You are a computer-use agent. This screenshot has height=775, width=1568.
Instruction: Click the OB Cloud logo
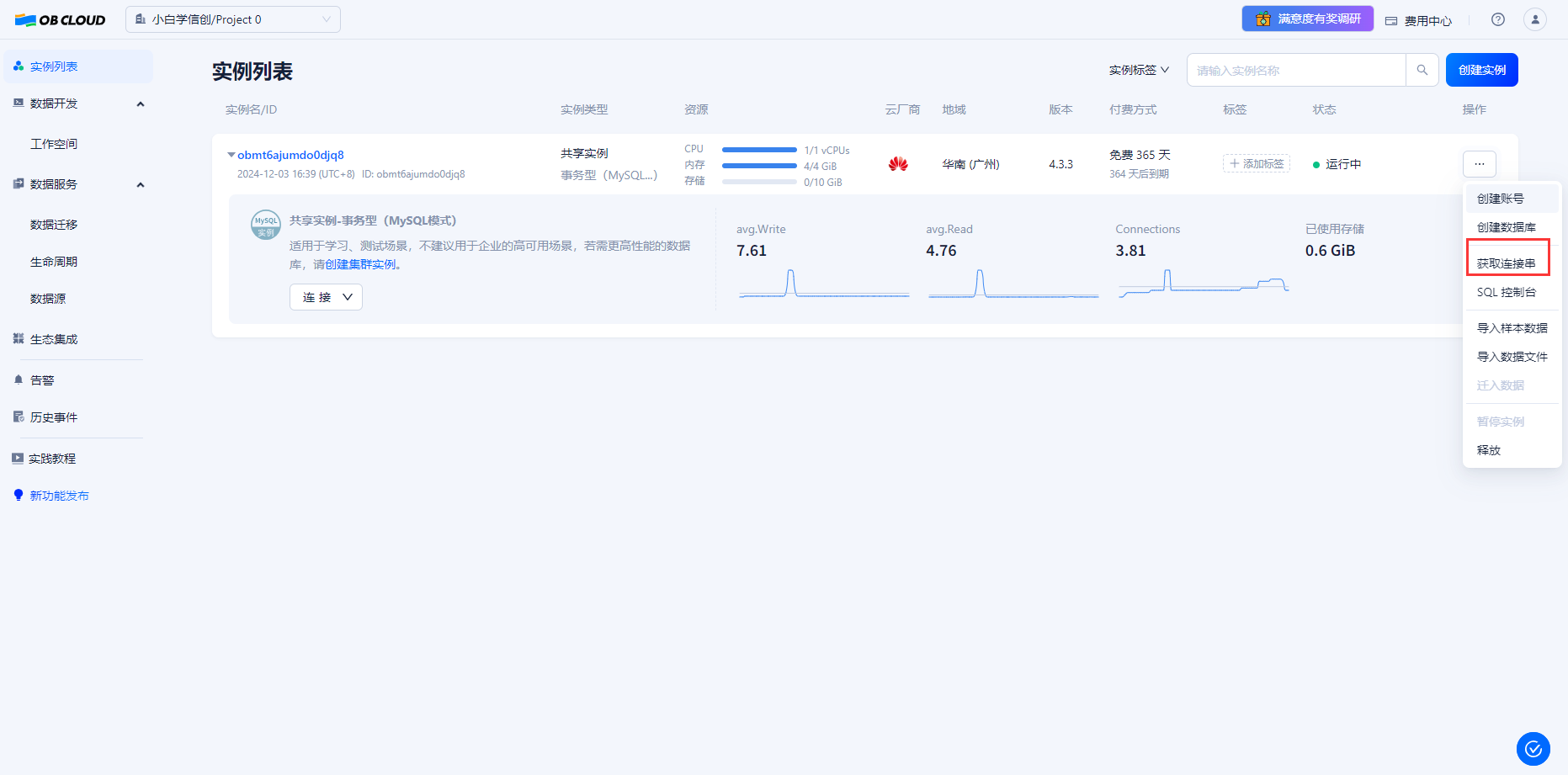(x=60, y=19)
